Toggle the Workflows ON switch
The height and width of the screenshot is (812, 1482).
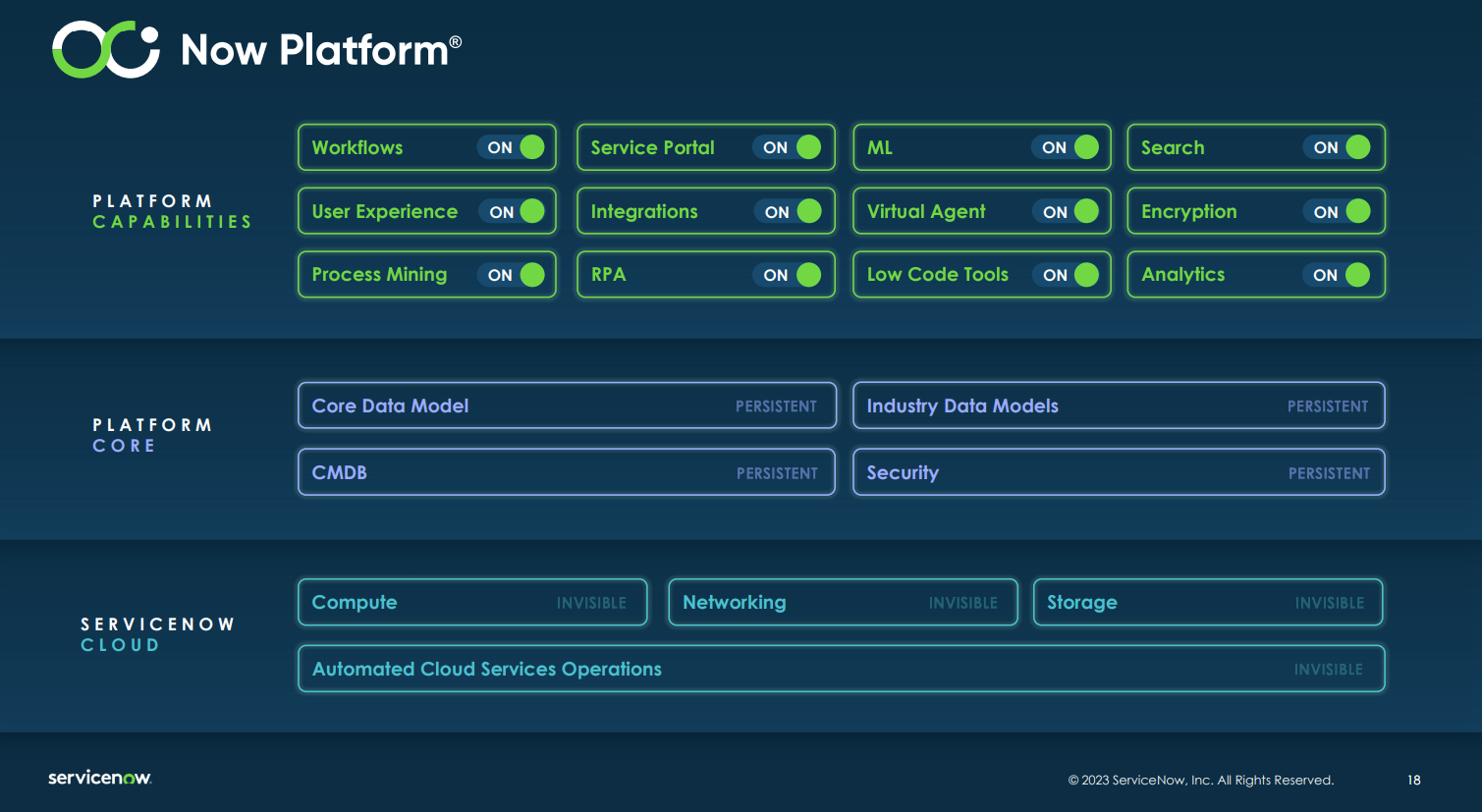[x=512, y=147]
